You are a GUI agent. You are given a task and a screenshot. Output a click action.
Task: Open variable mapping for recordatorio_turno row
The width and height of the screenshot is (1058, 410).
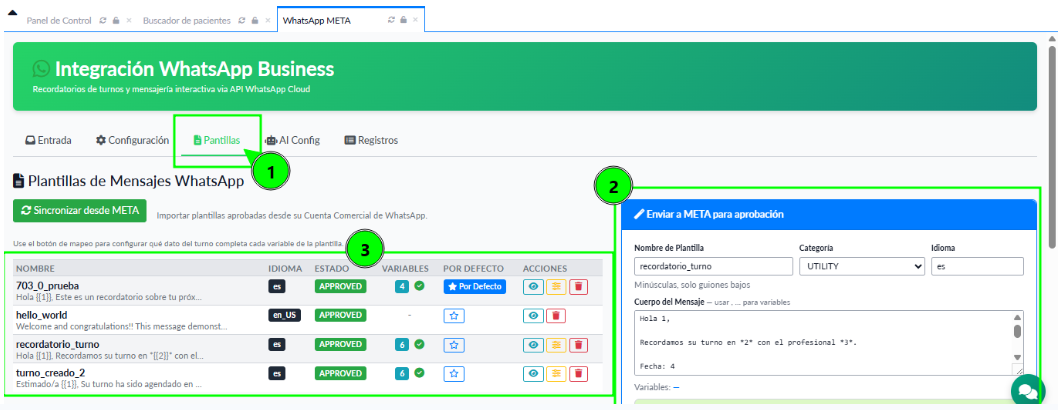point(556,345)
